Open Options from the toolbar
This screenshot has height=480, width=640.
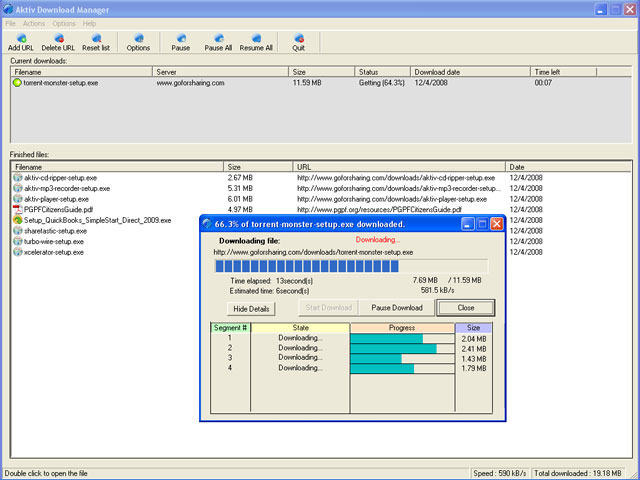point(138,42)
